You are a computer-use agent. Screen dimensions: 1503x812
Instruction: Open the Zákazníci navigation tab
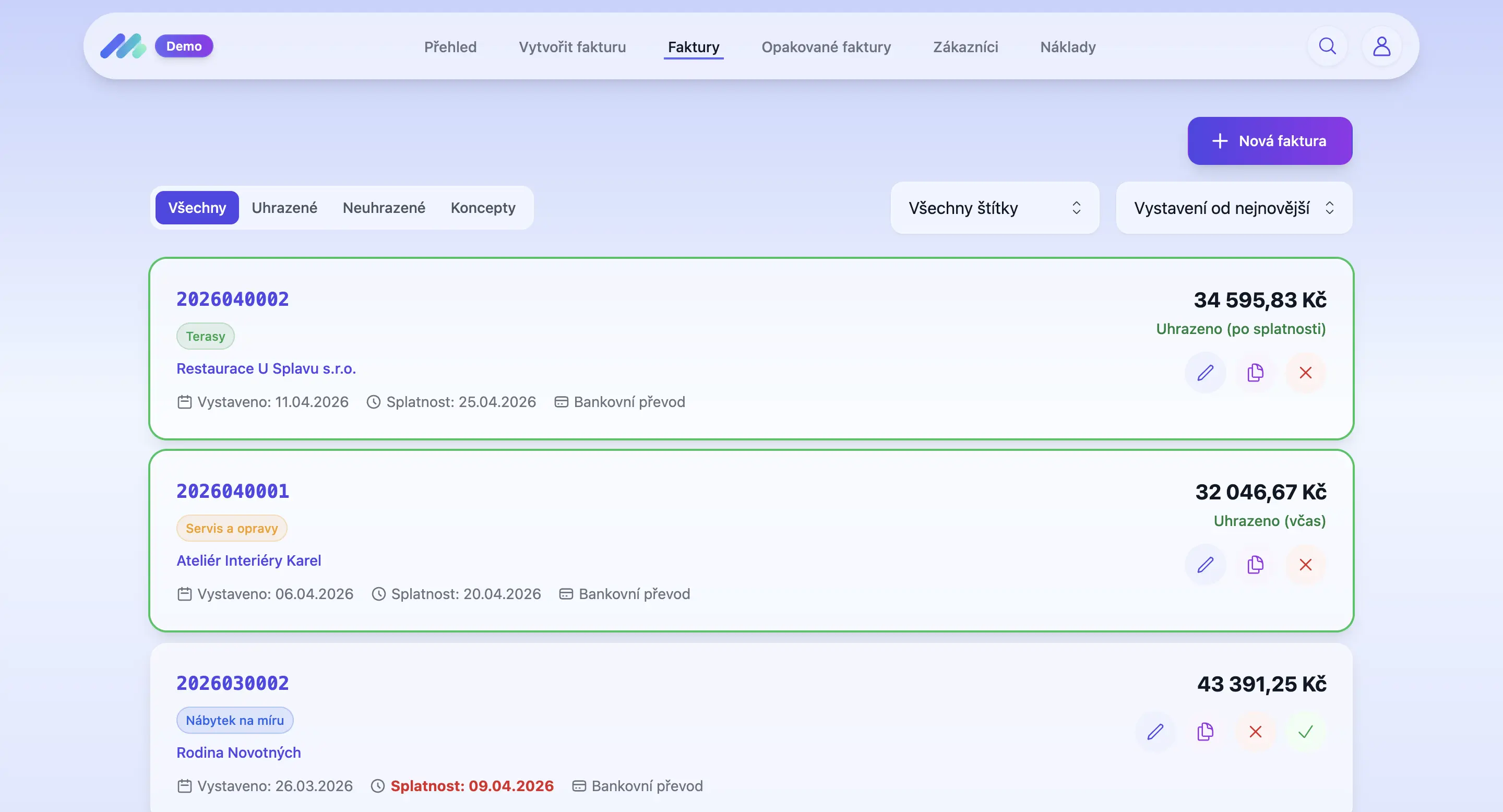(965, 46)
